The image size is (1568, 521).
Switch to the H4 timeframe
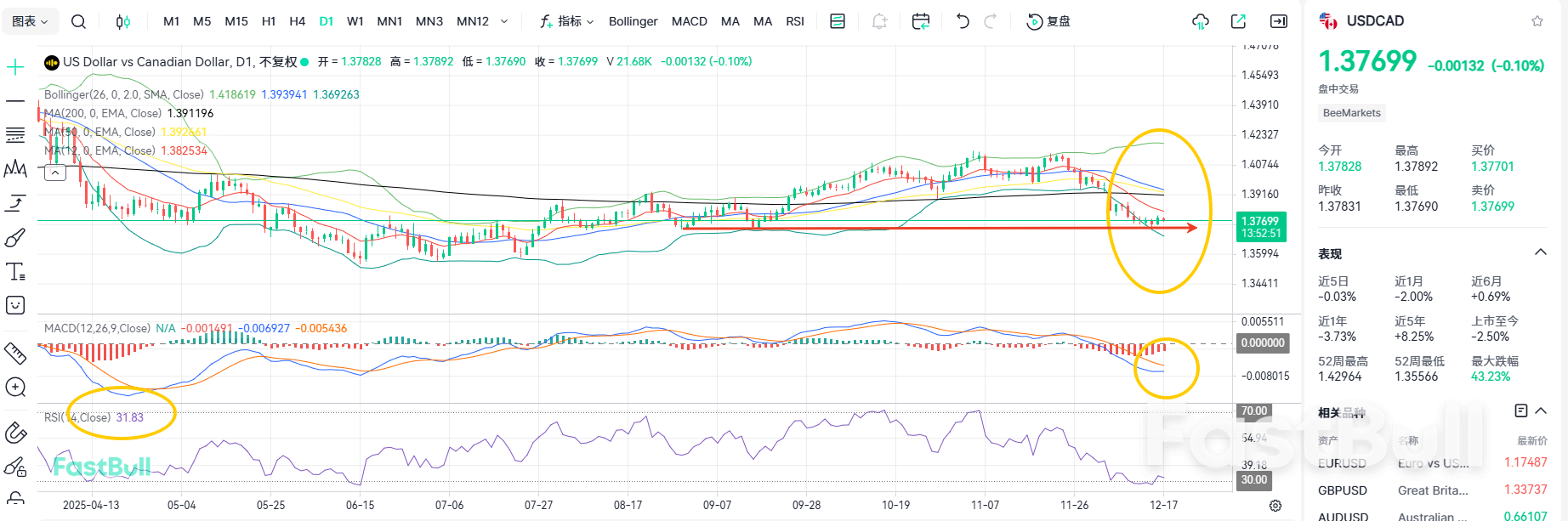click(297, 21)
